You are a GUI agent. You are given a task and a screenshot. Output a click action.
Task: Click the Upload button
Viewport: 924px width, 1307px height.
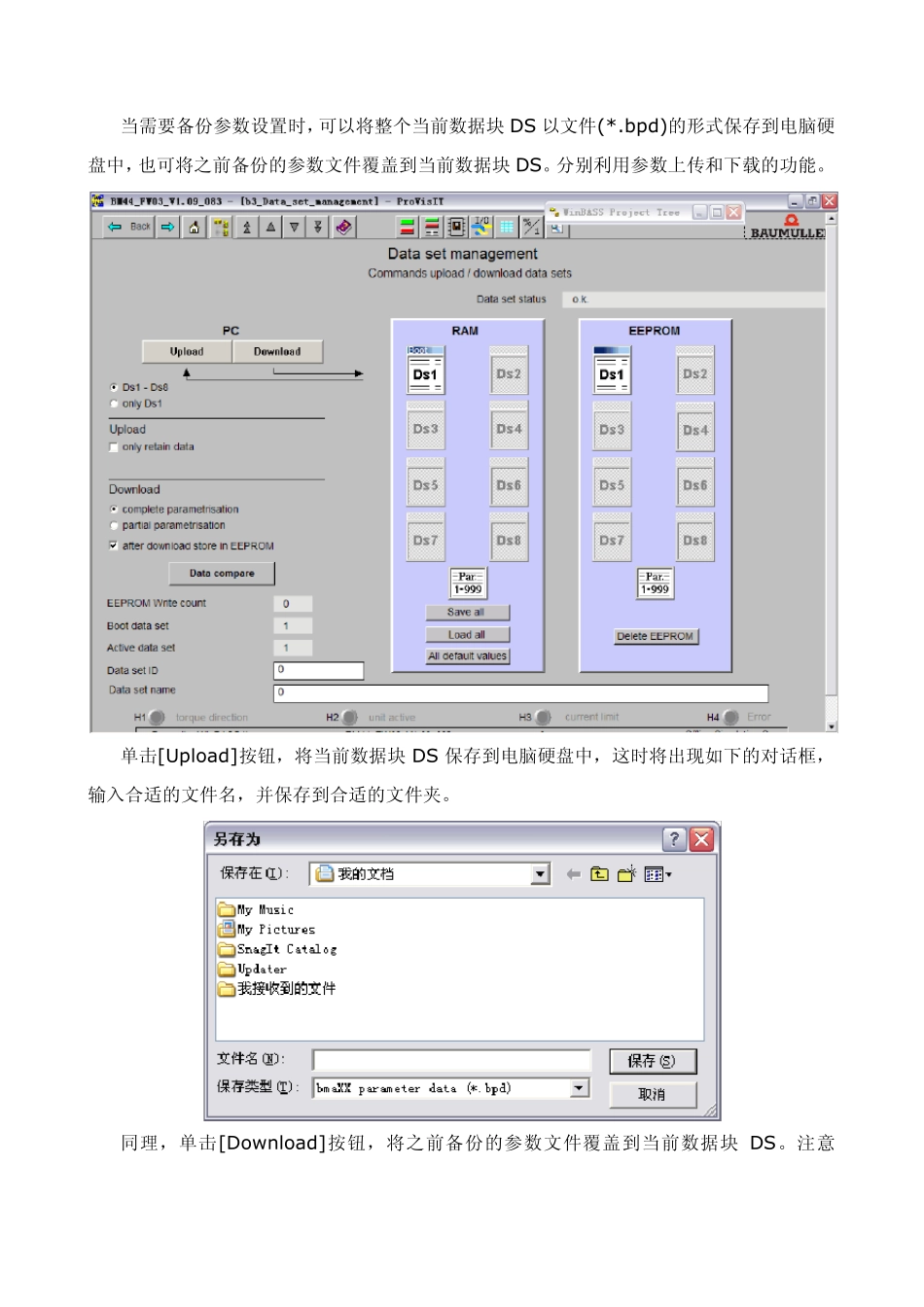tap(187, 352)
